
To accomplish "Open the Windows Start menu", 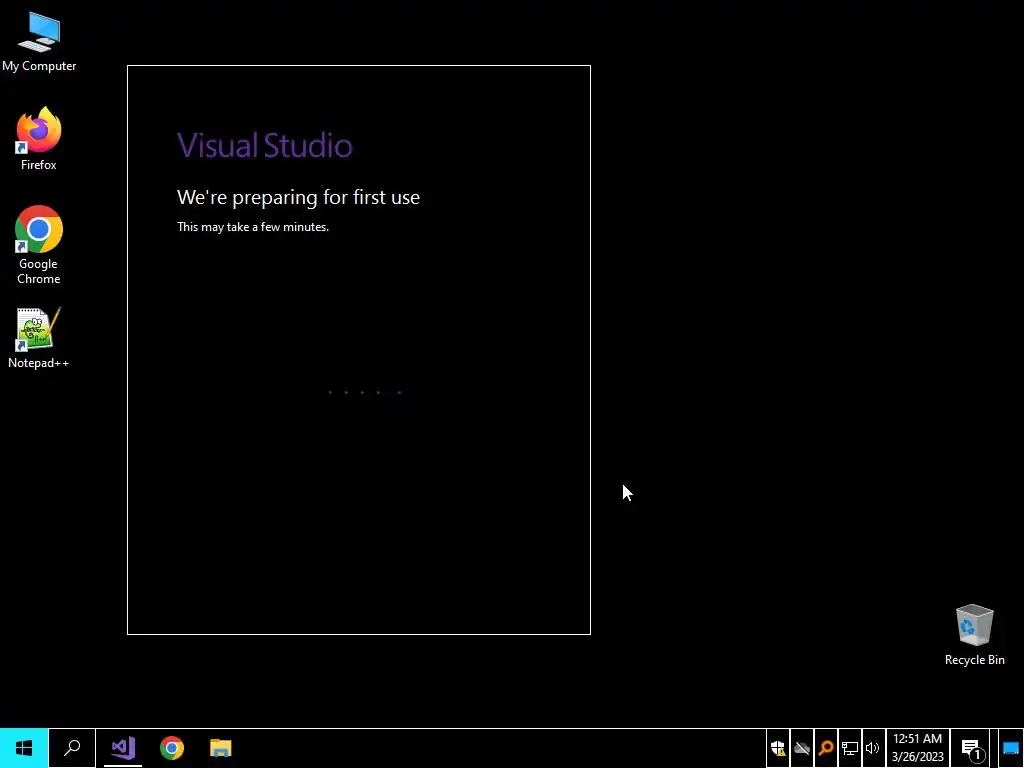I will (x=24, y=748).
